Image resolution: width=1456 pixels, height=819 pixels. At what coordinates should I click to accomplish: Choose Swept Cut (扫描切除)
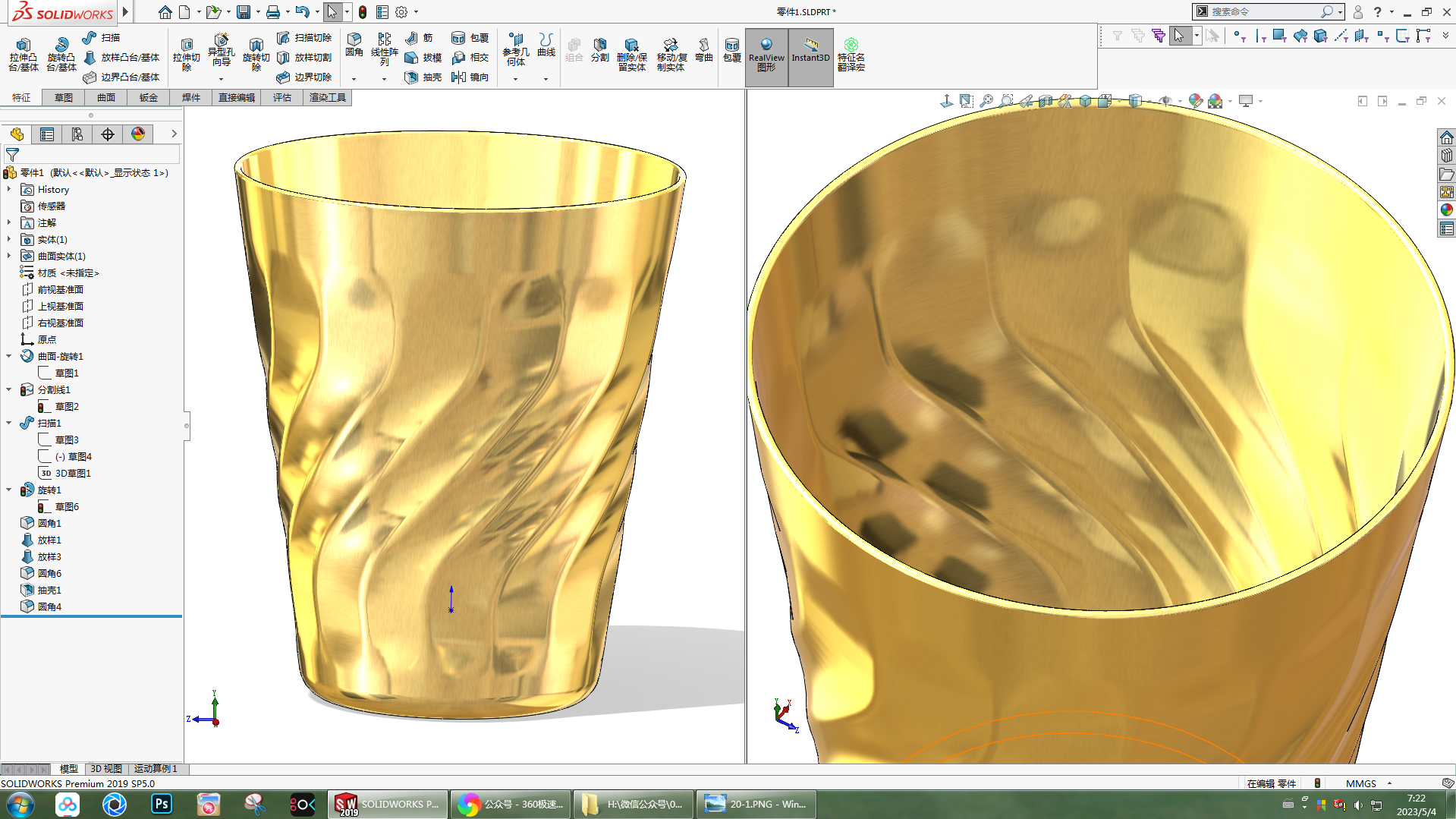click(304, 37)
